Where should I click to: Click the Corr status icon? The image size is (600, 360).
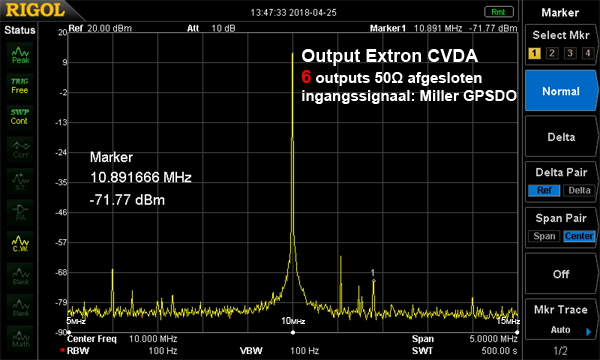(x=20, y=150)
